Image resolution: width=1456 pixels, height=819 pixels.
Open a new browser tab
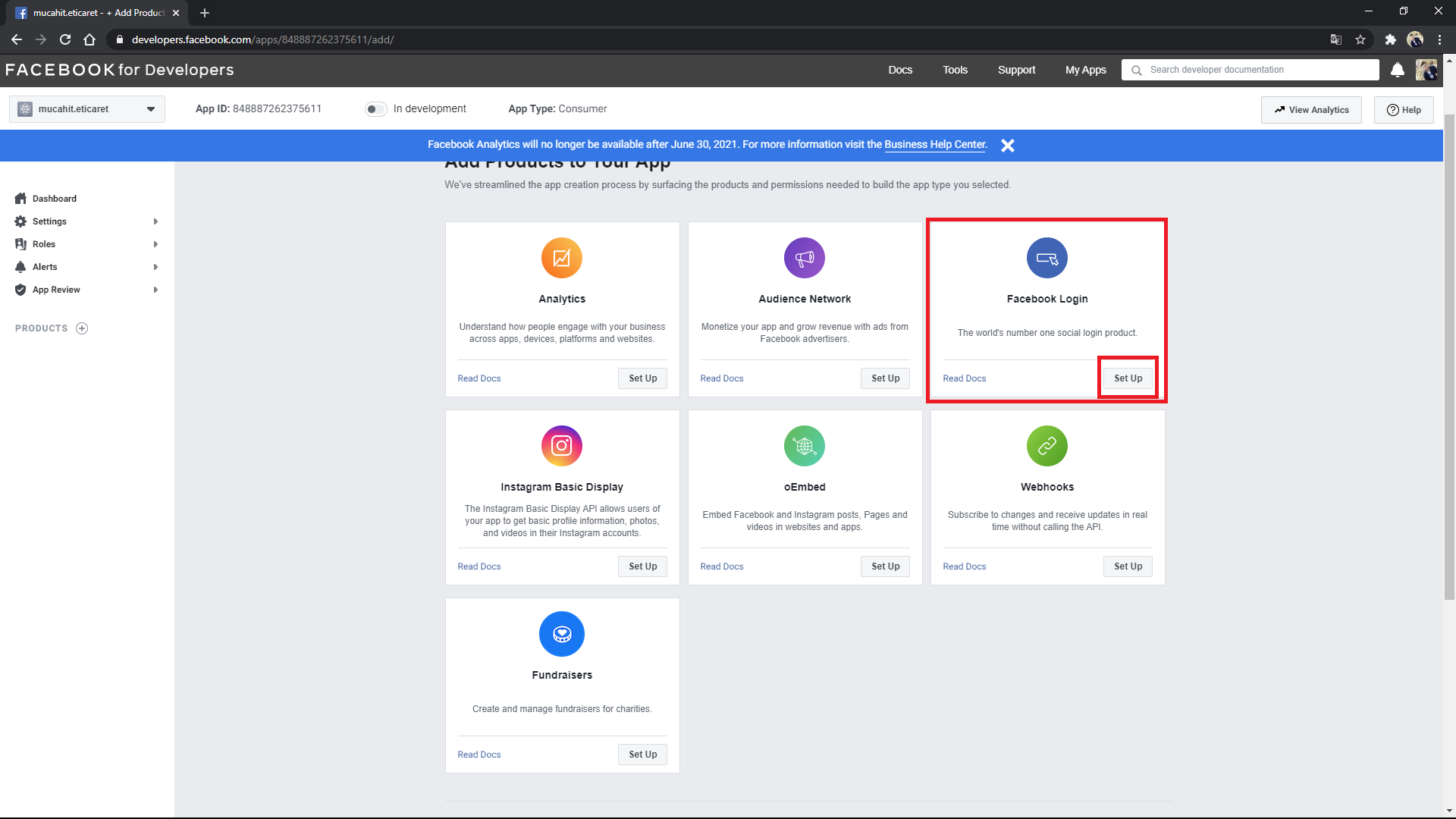pos(205,13)
